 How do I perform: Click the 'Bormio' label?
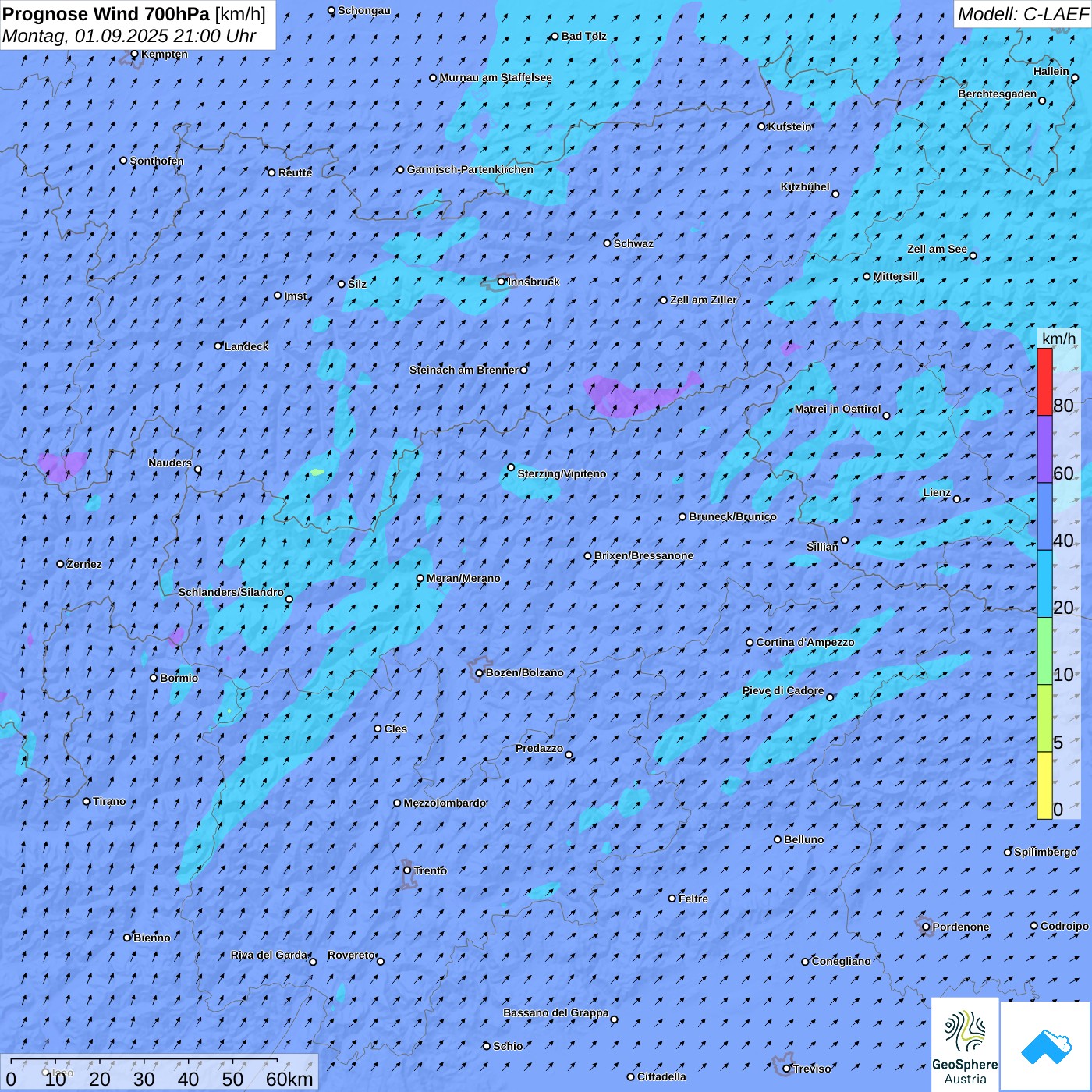pos(179,678)
